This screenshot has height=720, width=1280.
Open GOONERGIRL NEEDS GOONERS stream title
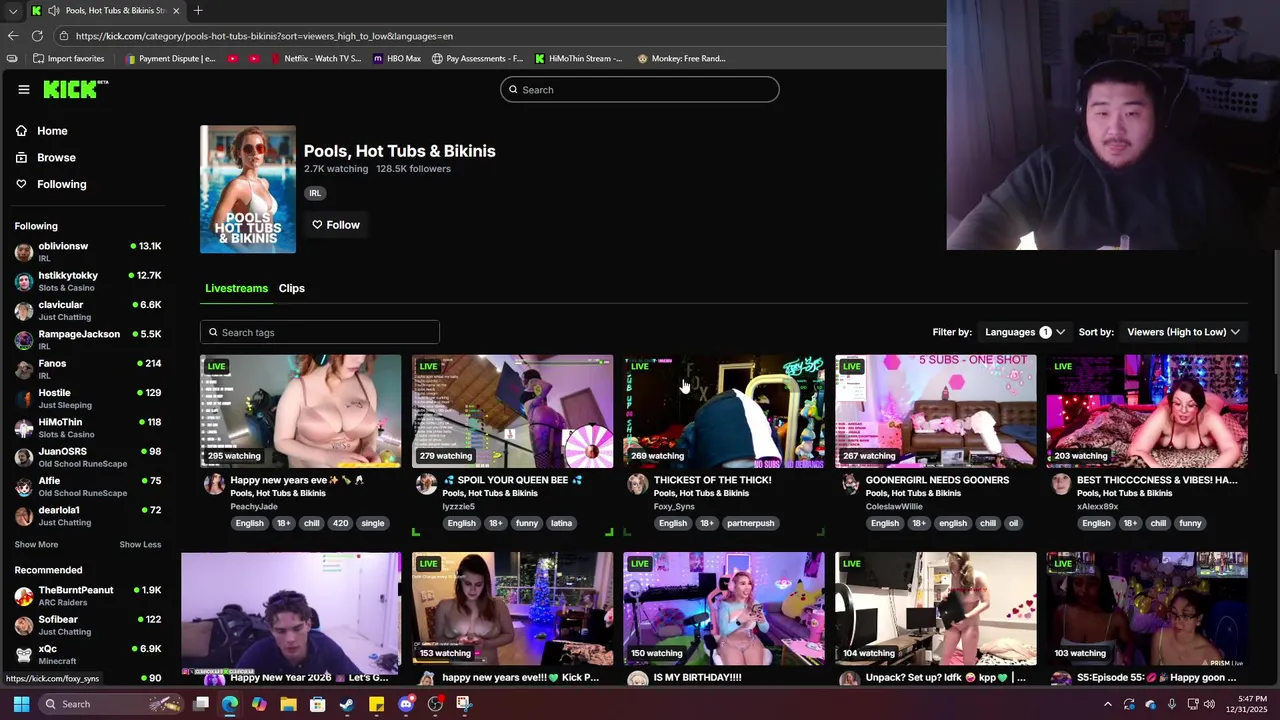[x=937, y=480]
